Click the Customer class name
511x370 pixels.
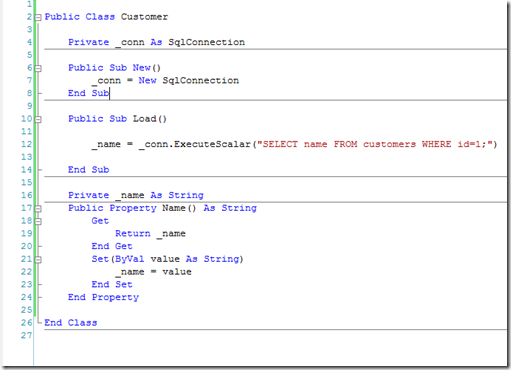144,17
